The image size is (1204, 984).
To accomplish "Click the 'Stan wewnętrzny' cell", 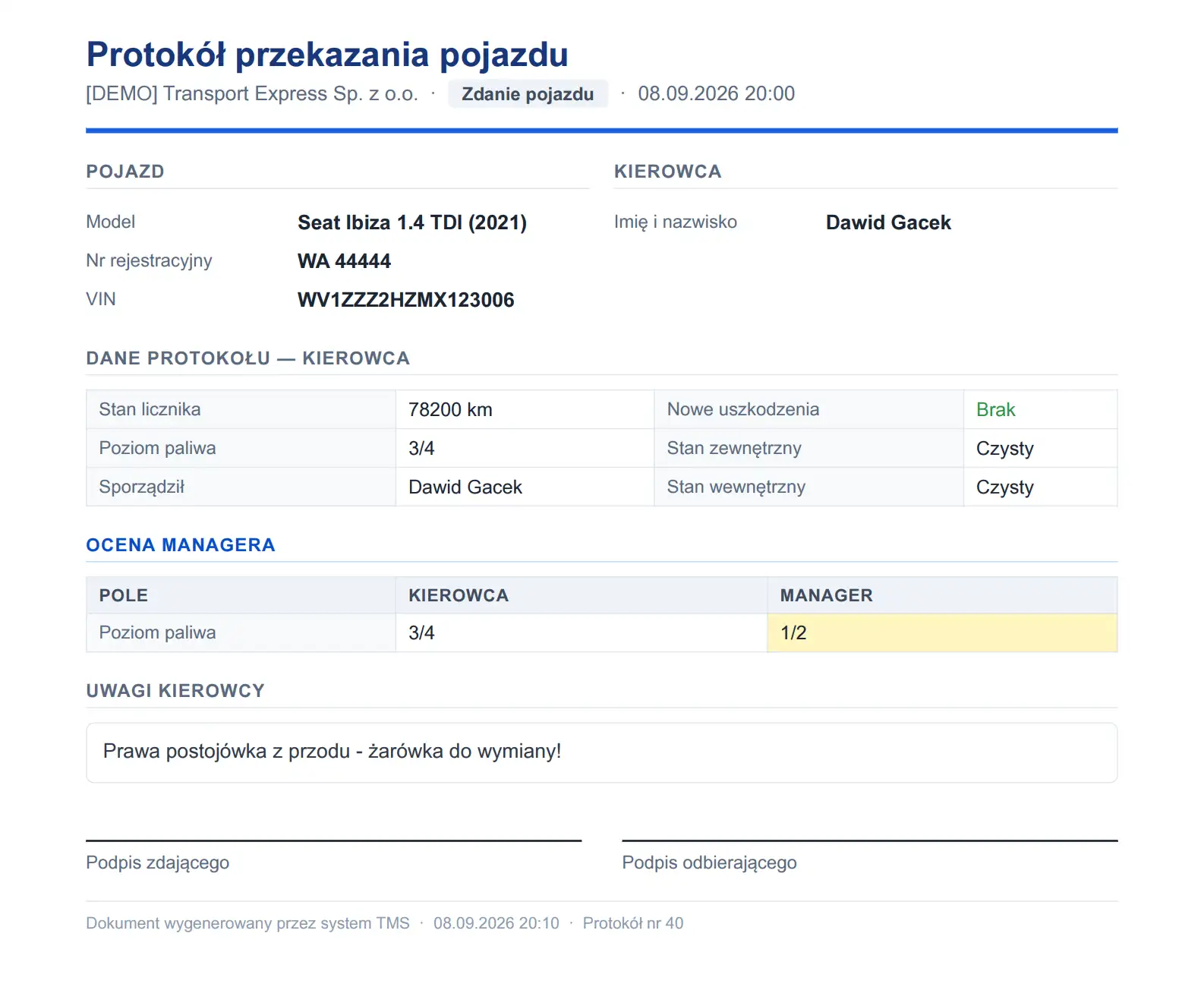I will tap(808, 487).
